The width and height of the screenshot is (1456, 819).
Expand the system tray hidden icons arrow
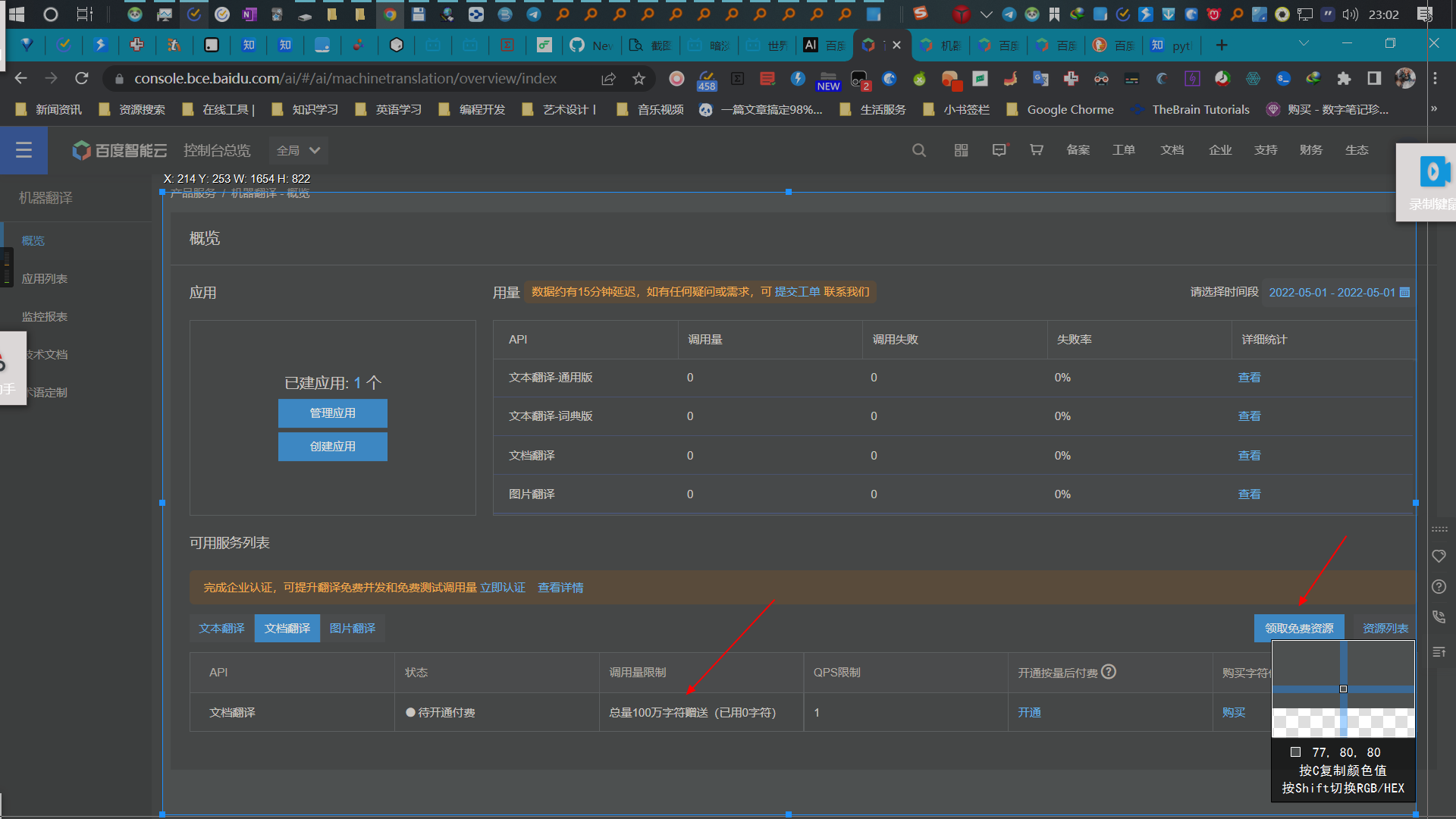click(x=986, y=14)
